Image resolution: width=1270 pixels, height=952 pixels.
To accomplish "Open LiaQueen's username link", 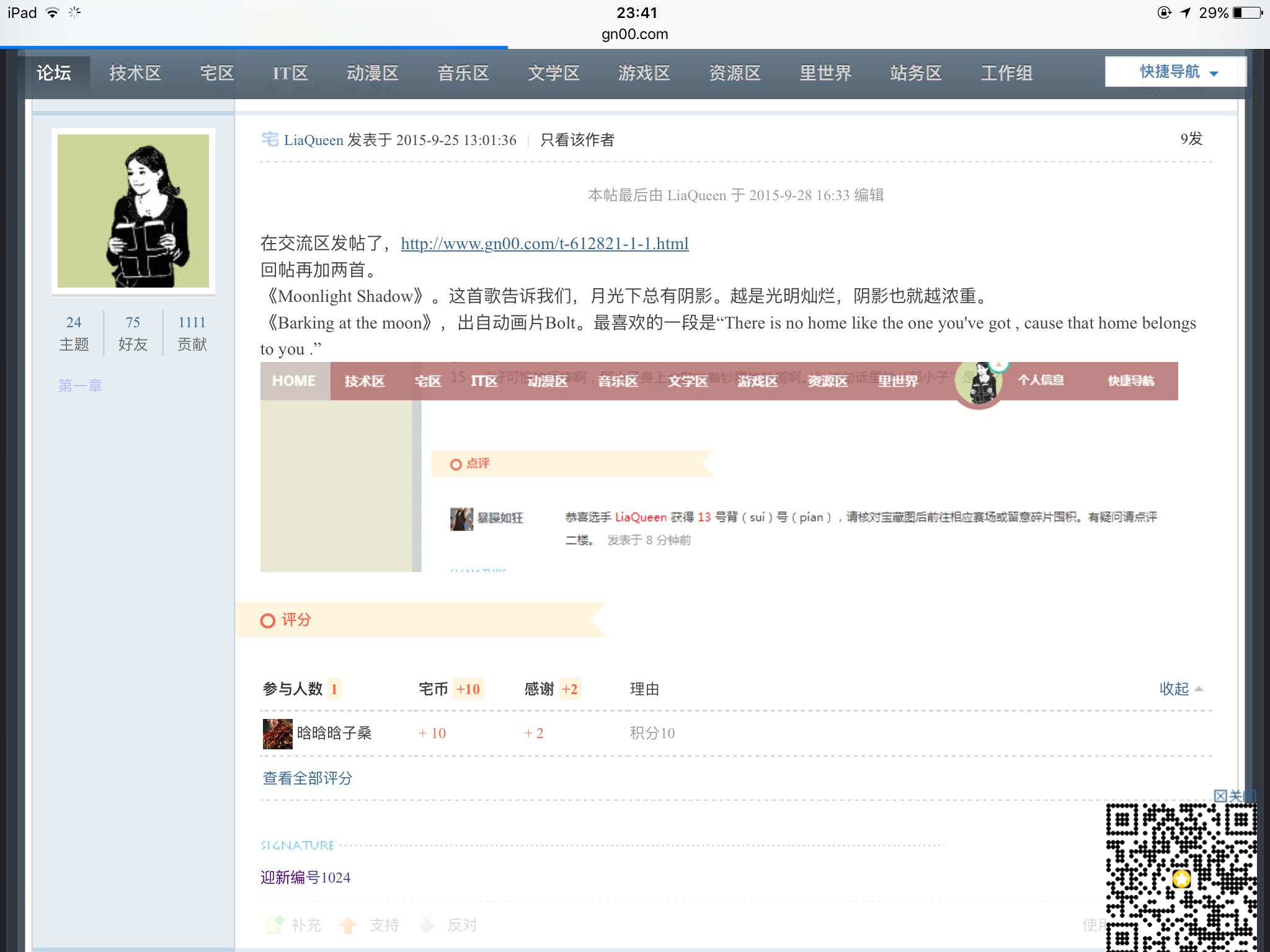I will (313, 140).
